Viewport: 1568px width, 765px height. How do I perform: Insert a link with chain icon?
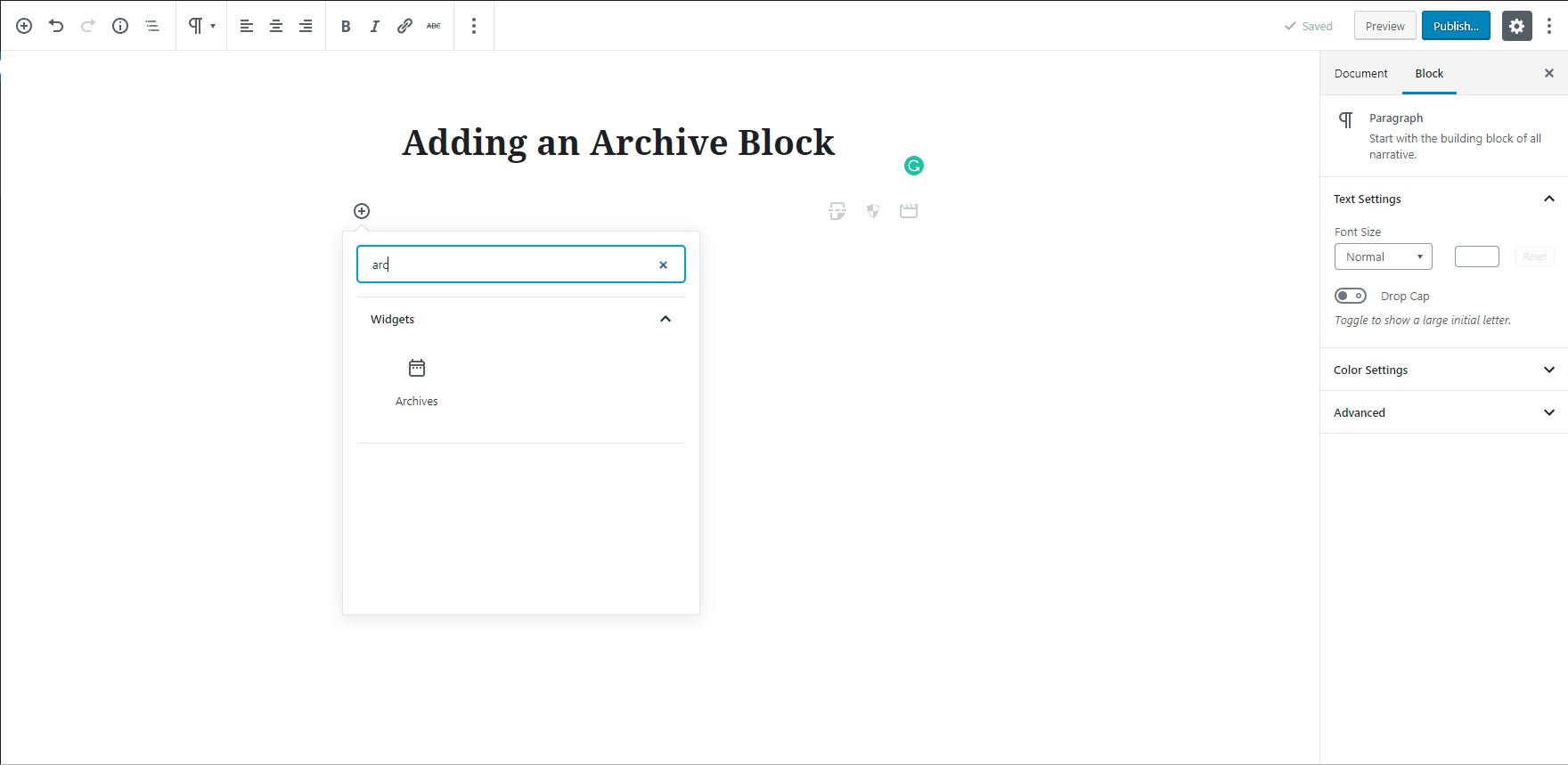coord(404,26)
